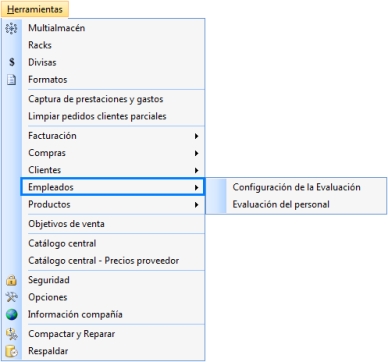This screenshot has height=362, width=388.
Task: Click the dollar sign icon beside Divisas
Action: point(12,62)
